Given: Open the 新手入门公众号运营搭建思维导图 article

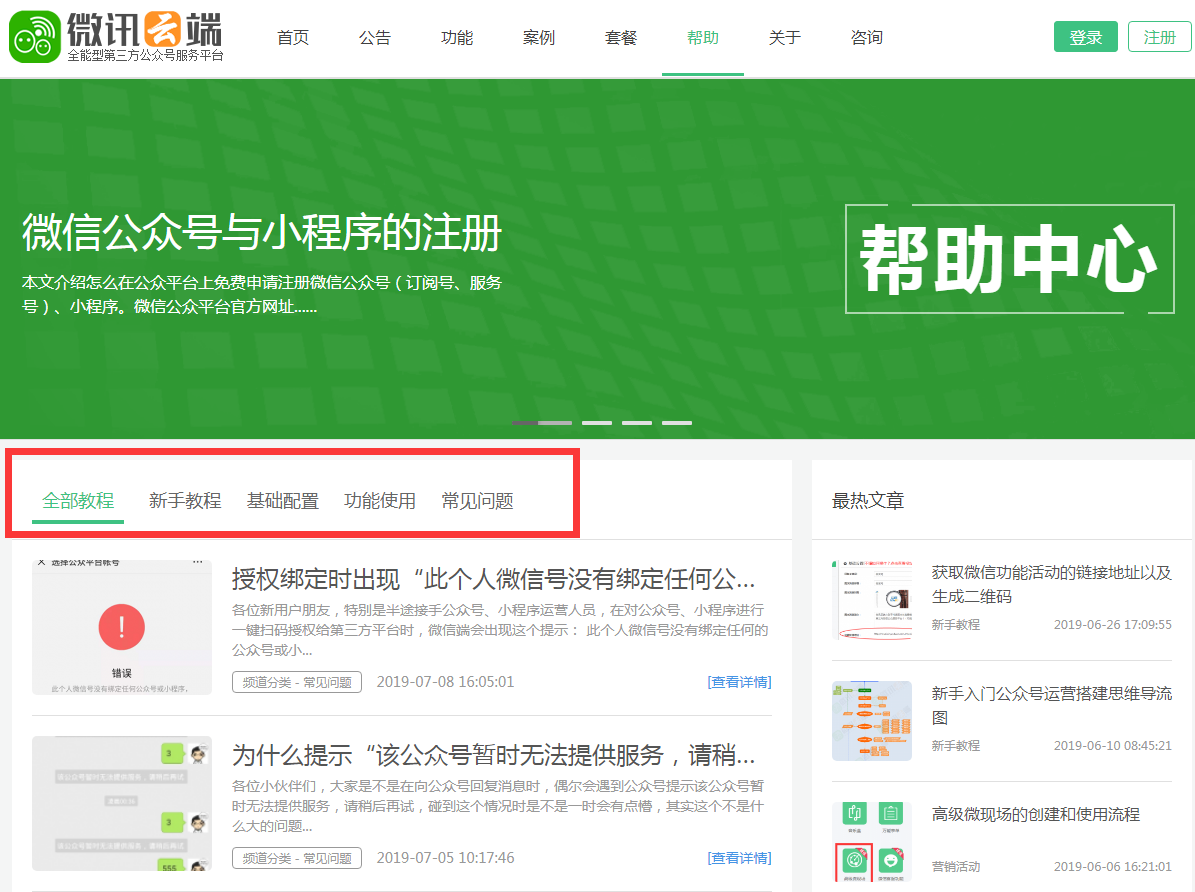Looking at the screenshot, I should click(1051, 705).
